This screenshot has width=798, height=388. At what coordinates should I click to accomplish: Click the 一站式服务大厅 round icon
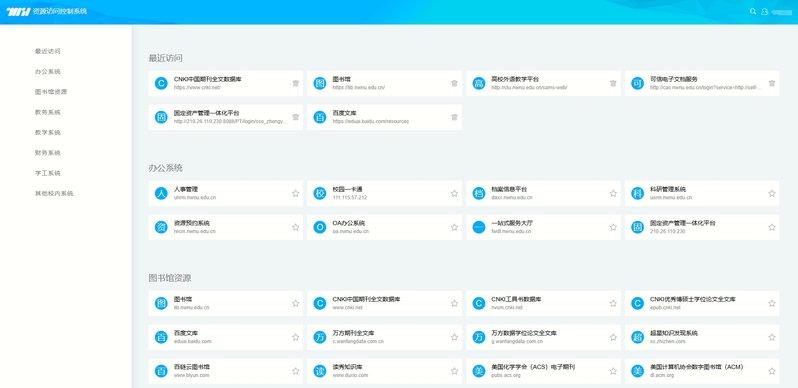tap(478, 227)
